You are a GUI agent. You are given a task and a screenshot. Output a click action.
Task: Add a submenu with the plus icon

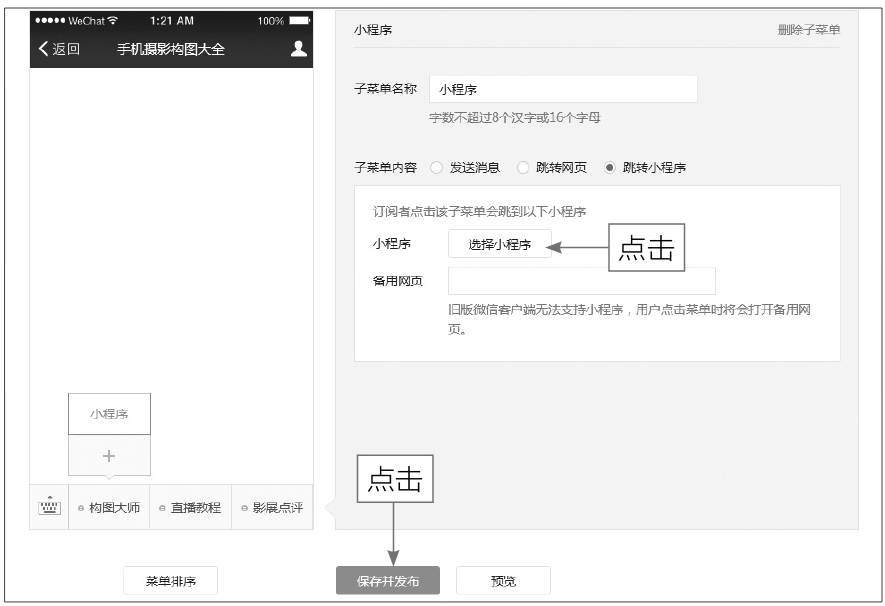[109, 456]
